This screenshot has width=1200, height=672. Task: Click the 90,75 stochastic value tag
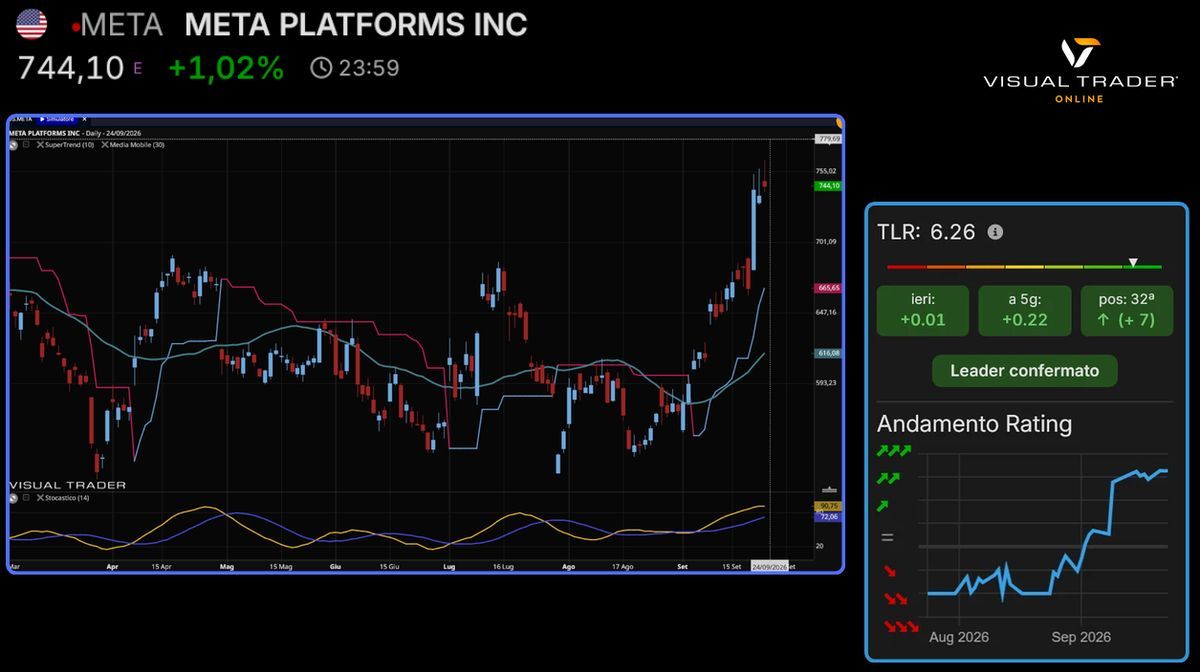(828, 507)
